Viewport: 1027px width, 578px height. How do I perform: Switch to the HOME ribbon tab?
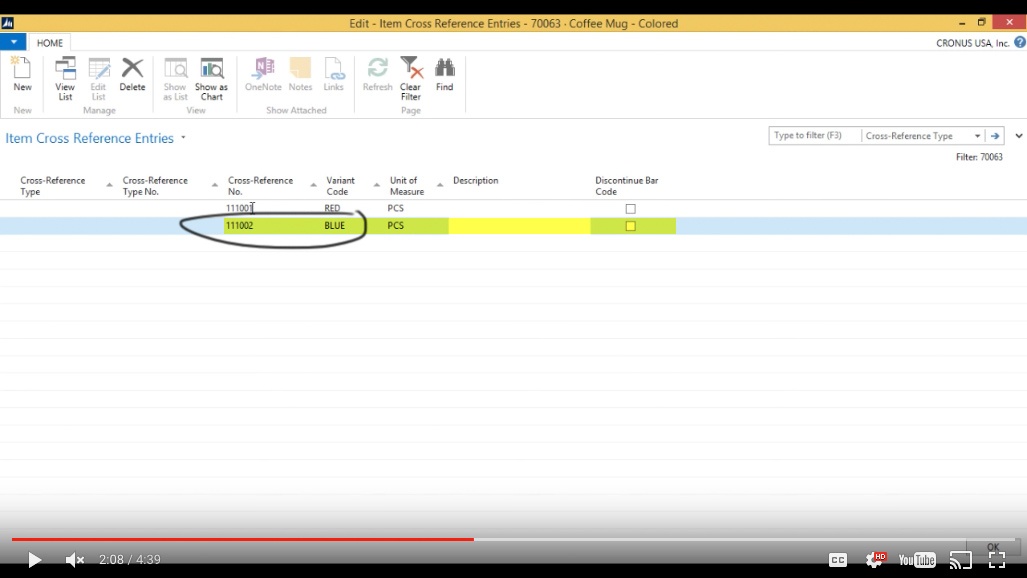(48, 43)
